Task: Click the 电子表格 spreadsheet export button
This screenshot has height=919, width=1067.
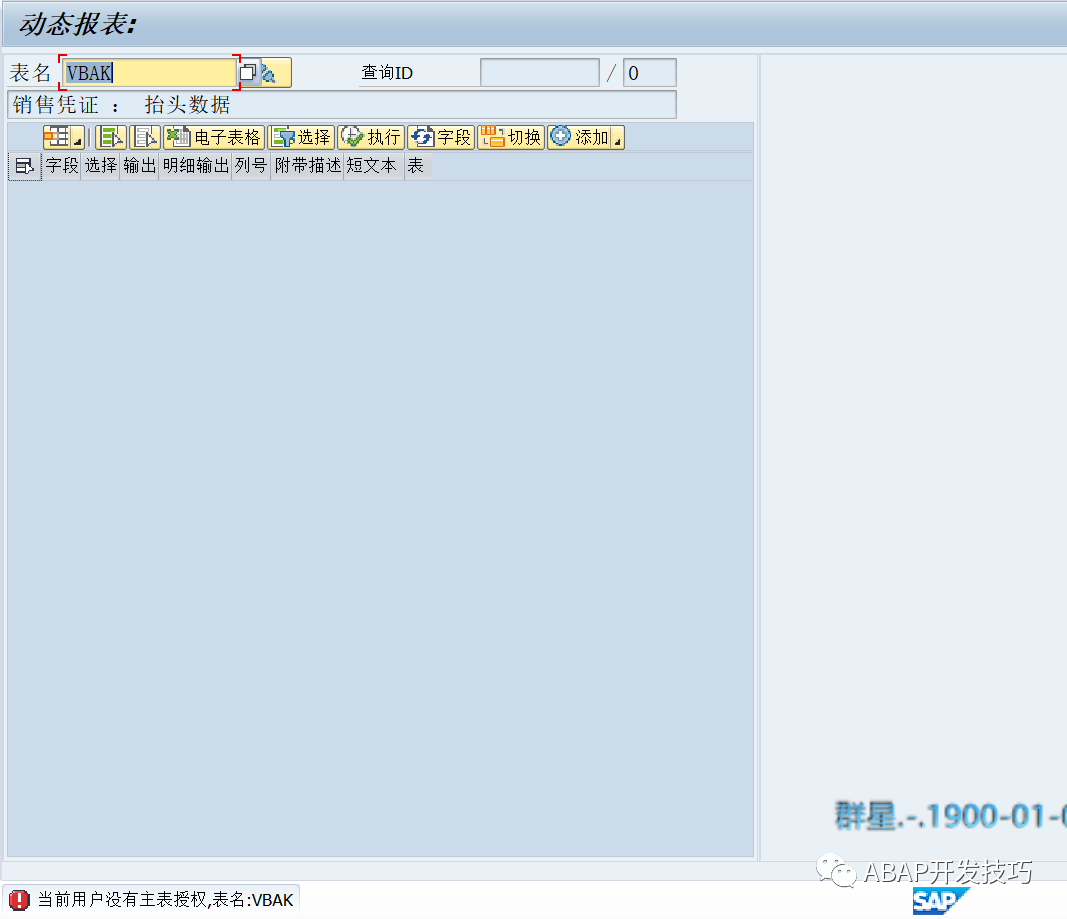Action: (x=214, y=137)
